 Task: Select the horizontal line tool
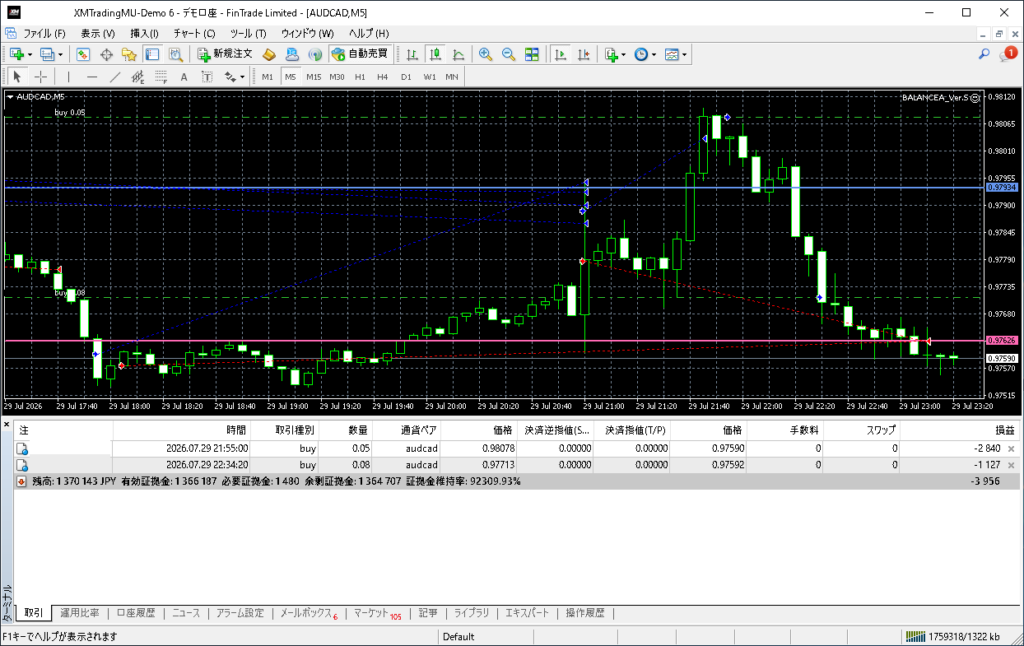(x=92, y=77)
